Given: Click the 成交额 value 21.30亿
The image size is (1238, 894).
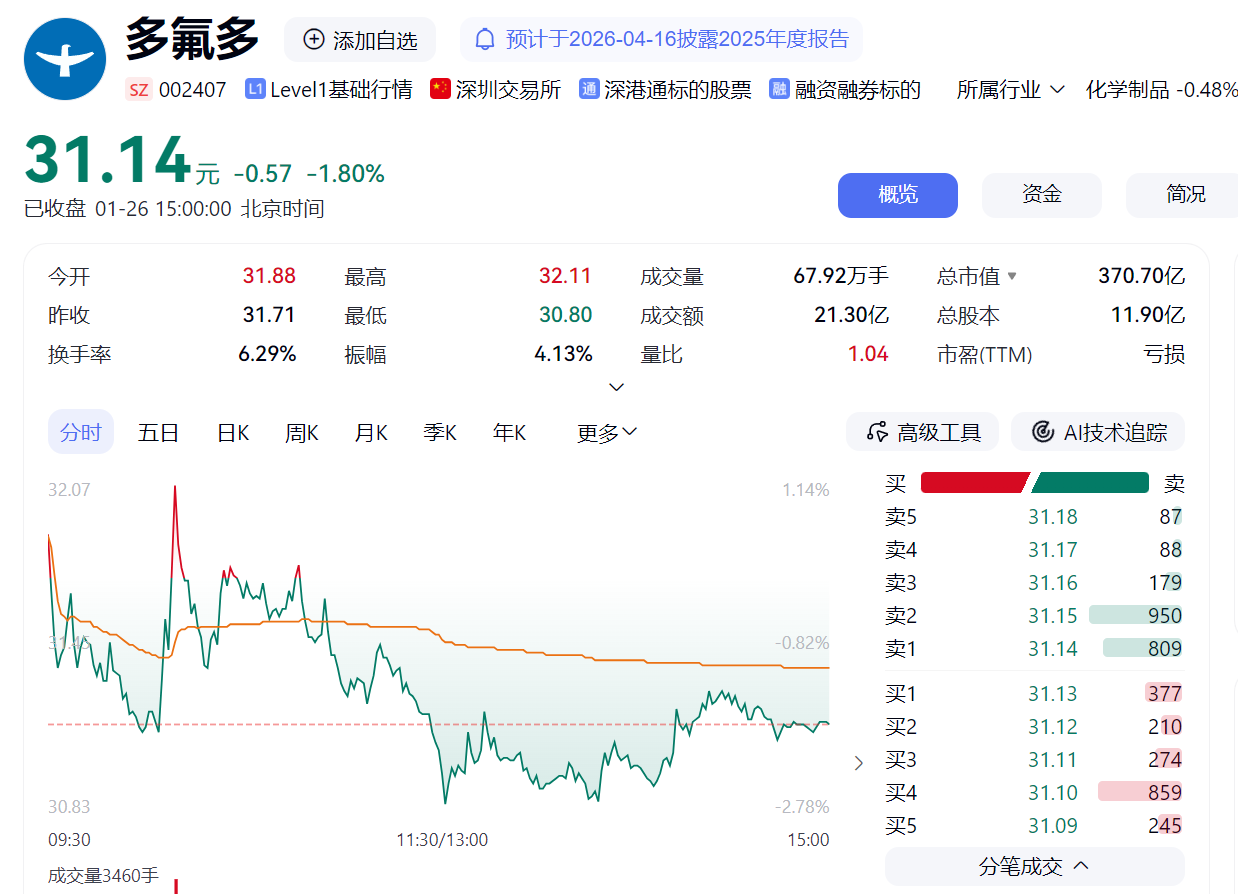Looking at the screenshot, I should (x=851, y=315).
